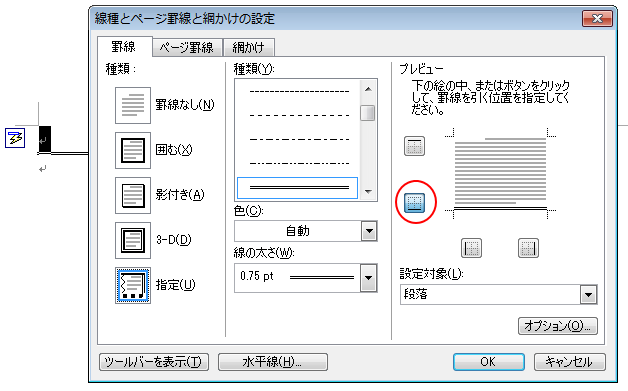Open the 水平線 horizontal line dialog button
This screenshot has width=628, height=391.
[x=273, y=362]
